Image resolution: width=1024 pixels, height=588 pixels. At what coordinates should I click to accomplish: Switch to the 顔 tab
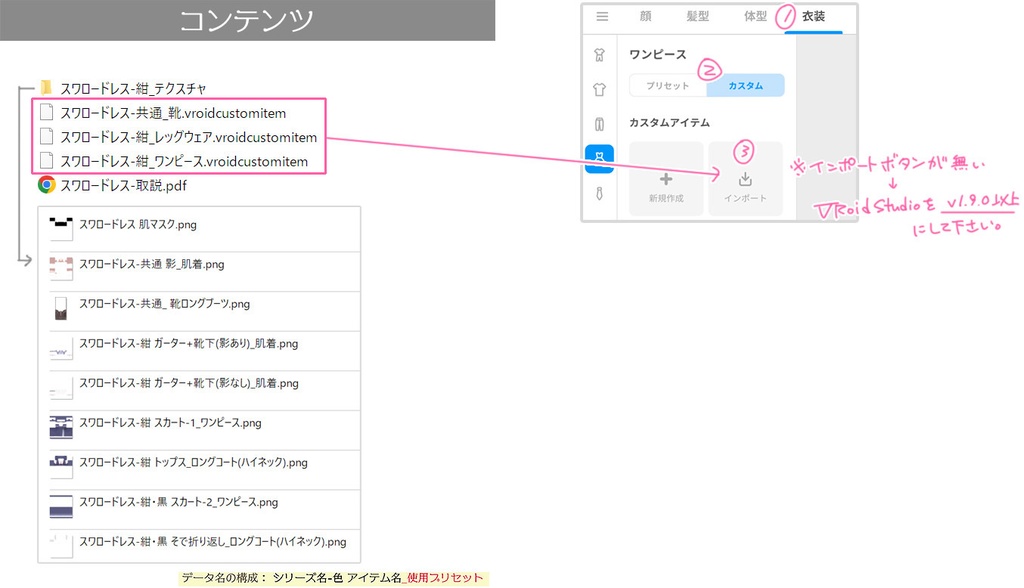click(645, 15)
